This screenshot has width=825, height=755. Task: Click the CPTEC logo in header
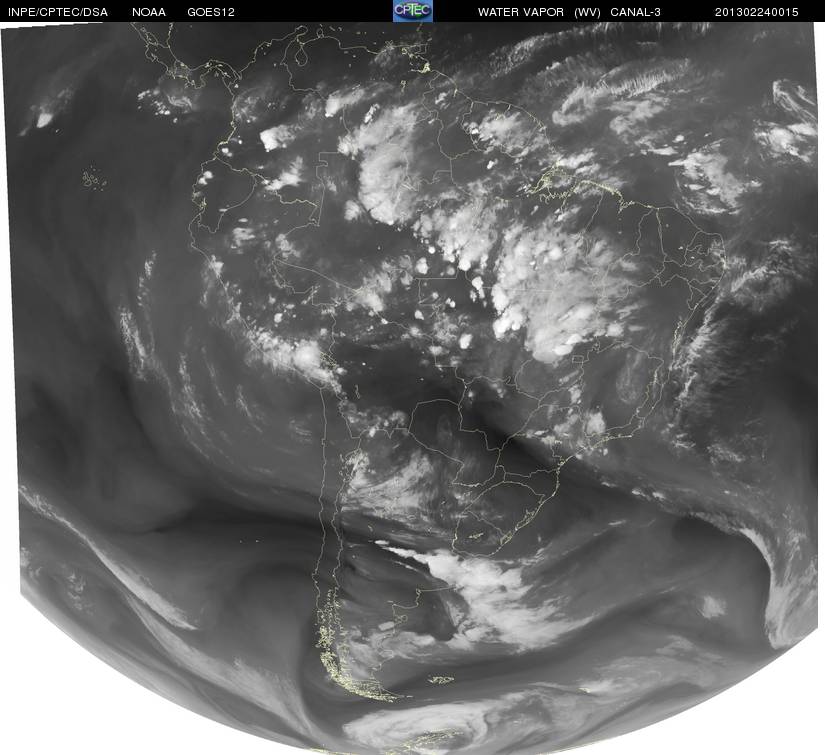(x=413, y=11)
